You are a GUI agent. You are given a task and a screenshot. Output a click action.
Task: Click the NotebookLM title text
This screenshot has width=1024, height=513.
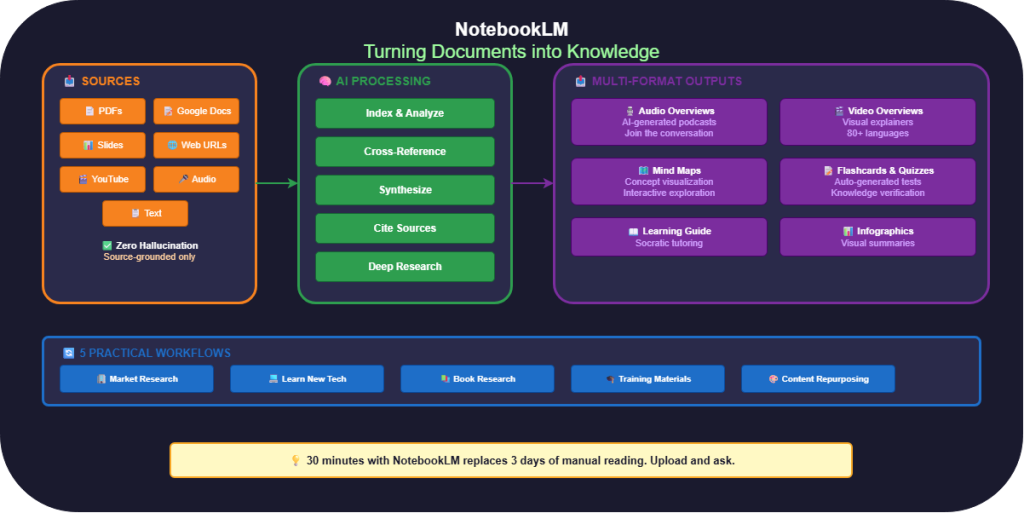511,29
